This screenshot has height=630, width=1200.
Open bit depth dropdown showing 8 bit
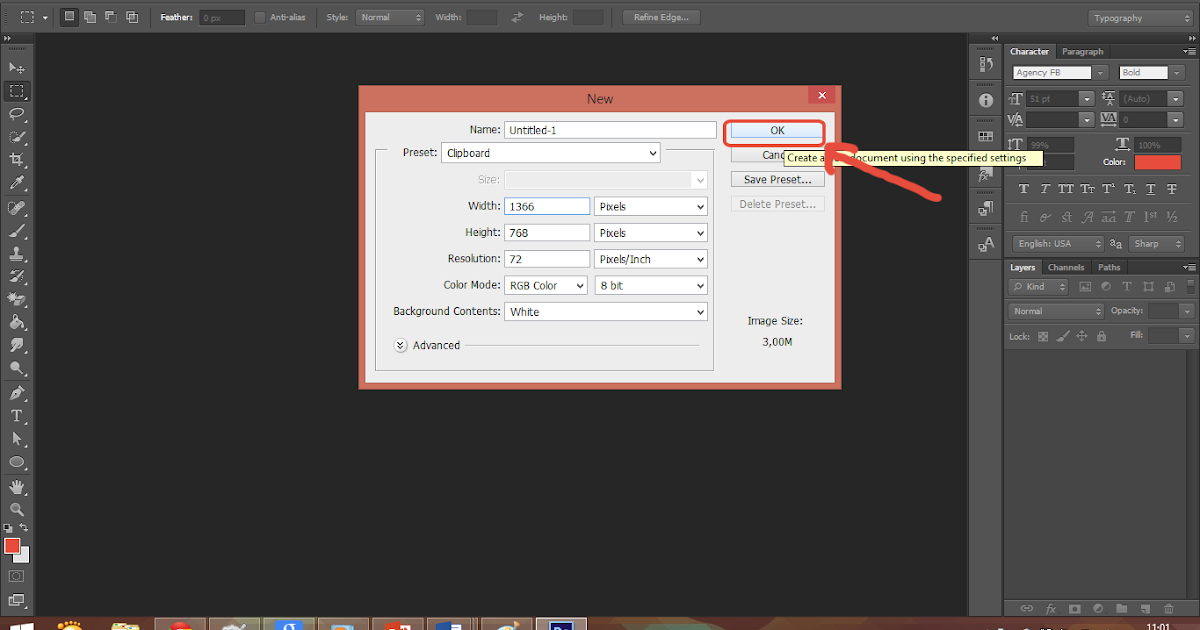tap(651, 285)
